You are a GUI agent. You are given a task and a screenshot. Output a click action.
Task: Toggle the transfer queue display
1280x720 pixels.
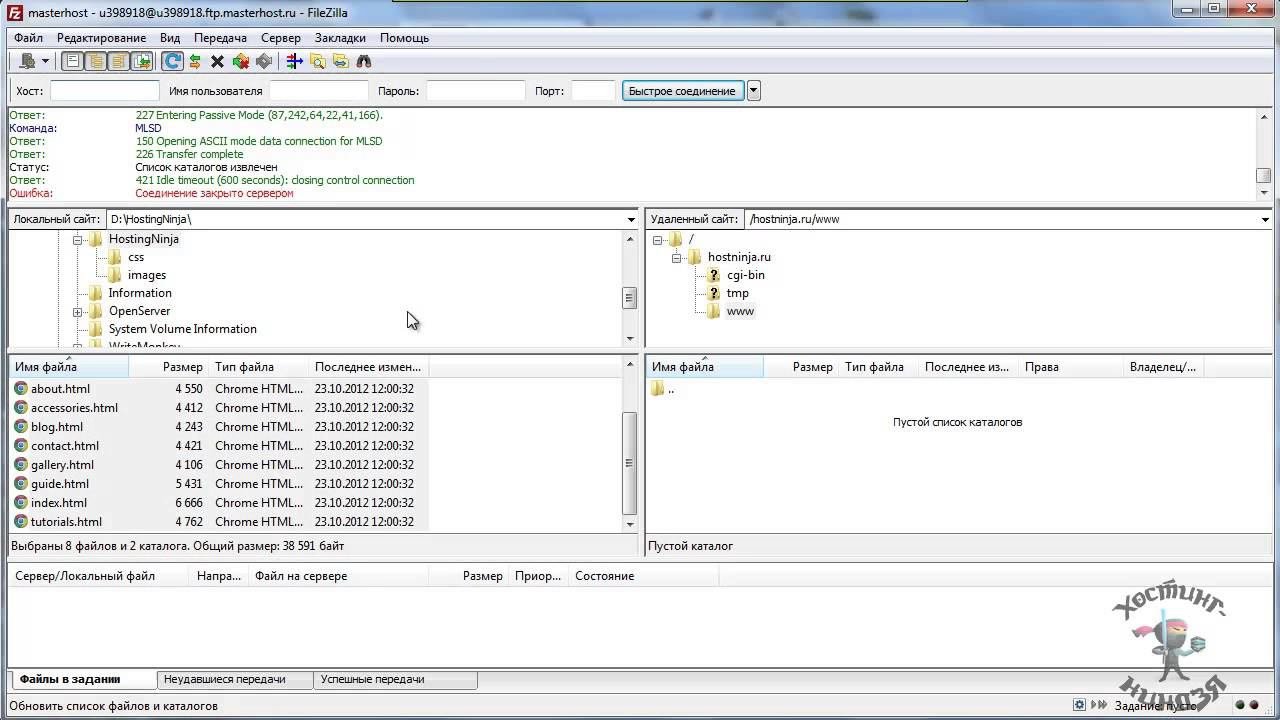(142, 62)
